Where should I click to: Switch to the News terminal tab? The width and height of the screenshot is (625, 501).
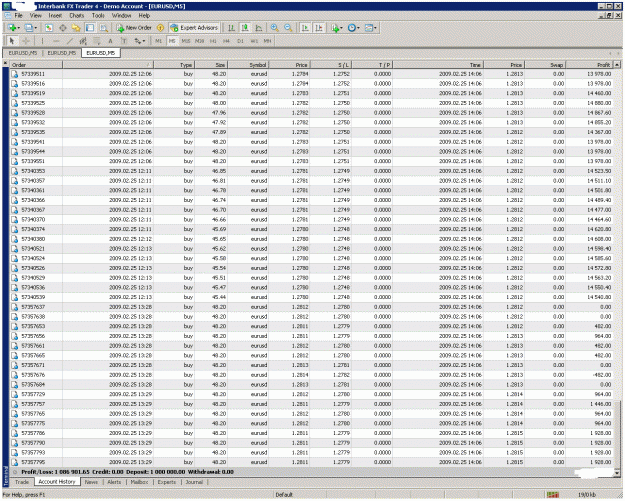click(91, 482)
